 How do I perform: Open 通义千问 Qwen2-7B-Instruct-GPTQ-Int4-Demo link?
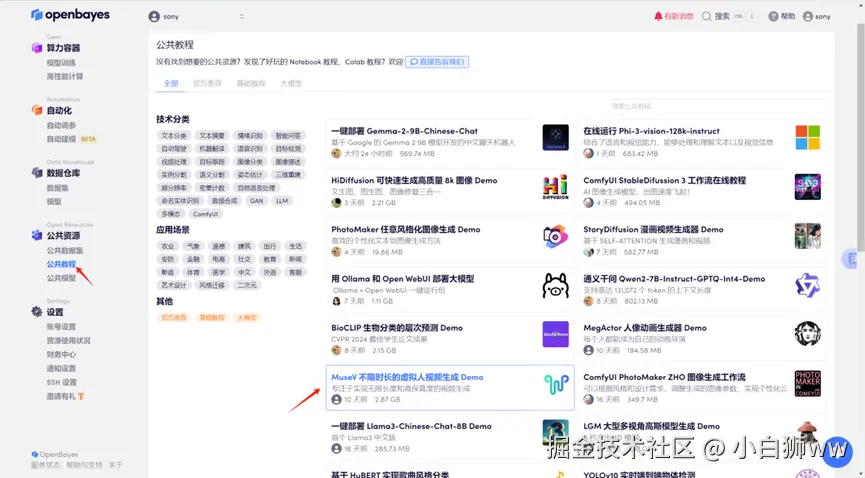point(674,279)
